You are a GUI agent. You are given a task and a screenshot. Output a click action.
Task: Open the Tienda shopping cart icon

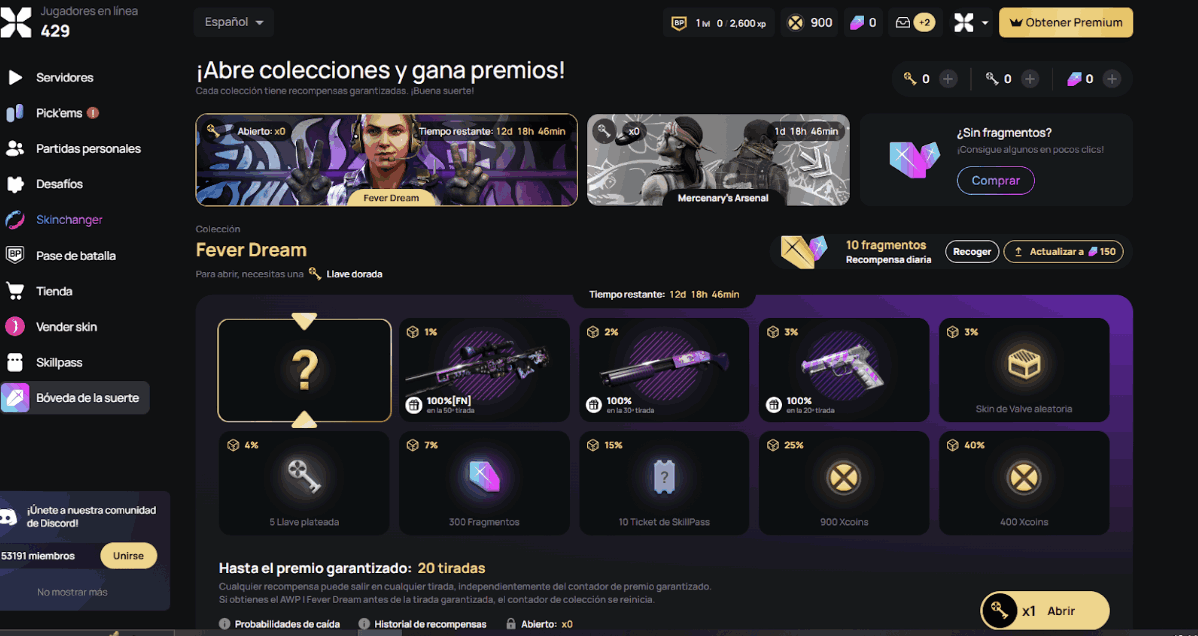coord(15,291)
